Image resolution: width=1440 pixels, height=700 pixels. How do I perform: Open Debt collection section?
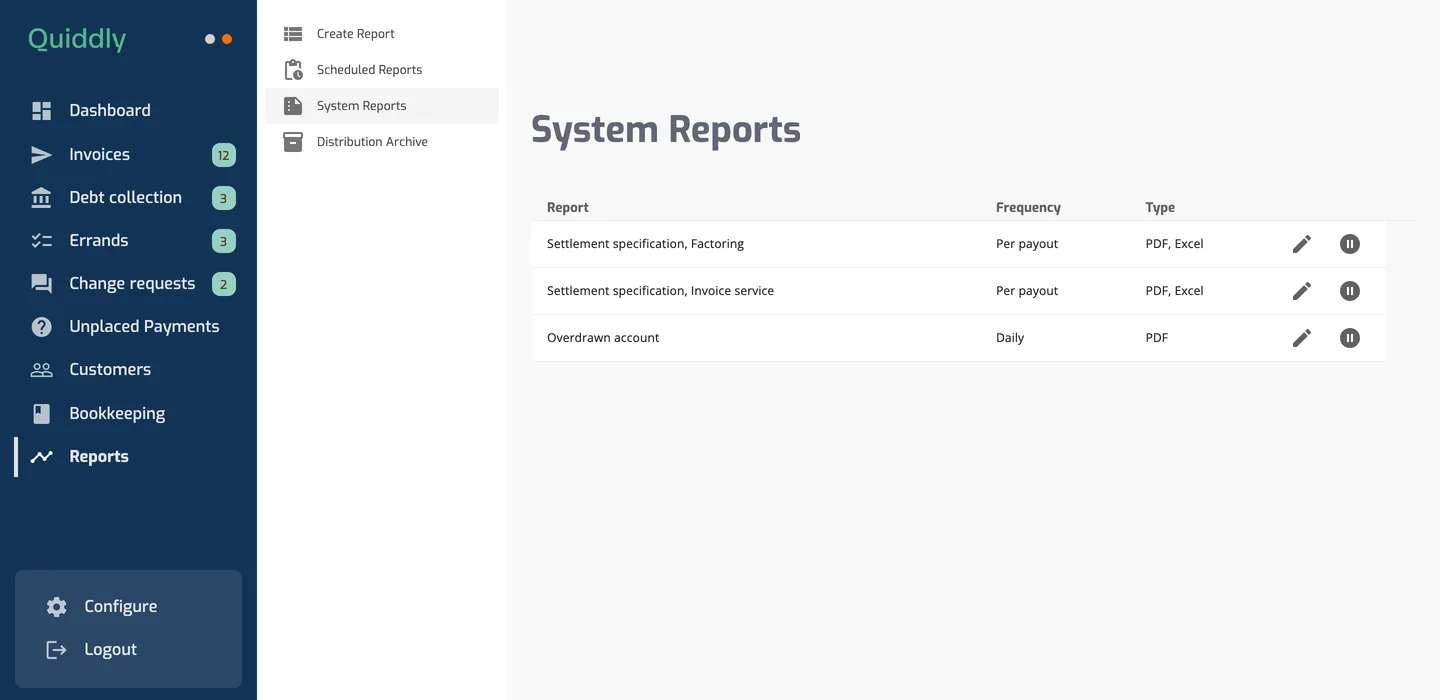click(x=128, y=198)
